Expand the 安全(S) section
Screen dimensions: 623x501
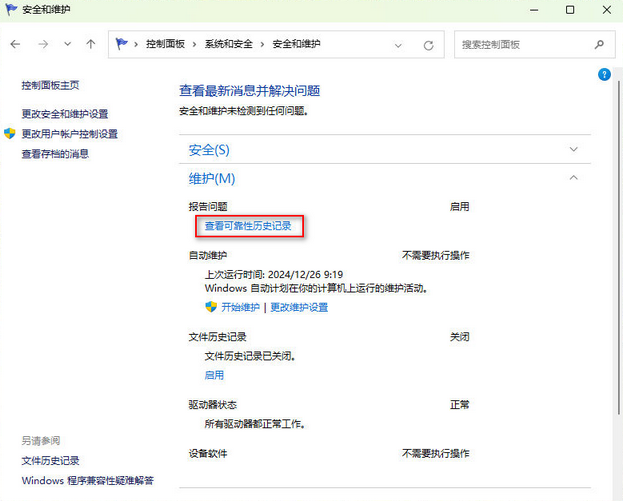pyautogui.click(x=573, y=149)
